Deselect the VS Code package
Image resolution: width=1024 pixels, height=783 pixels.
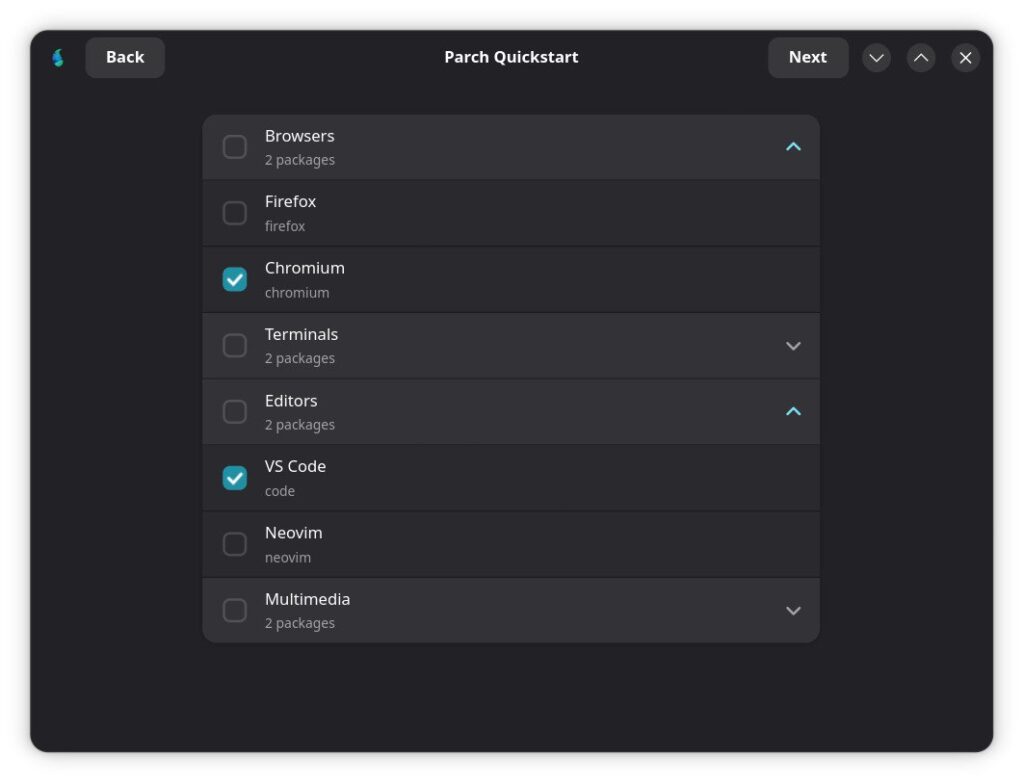click(x=235, y=478)
